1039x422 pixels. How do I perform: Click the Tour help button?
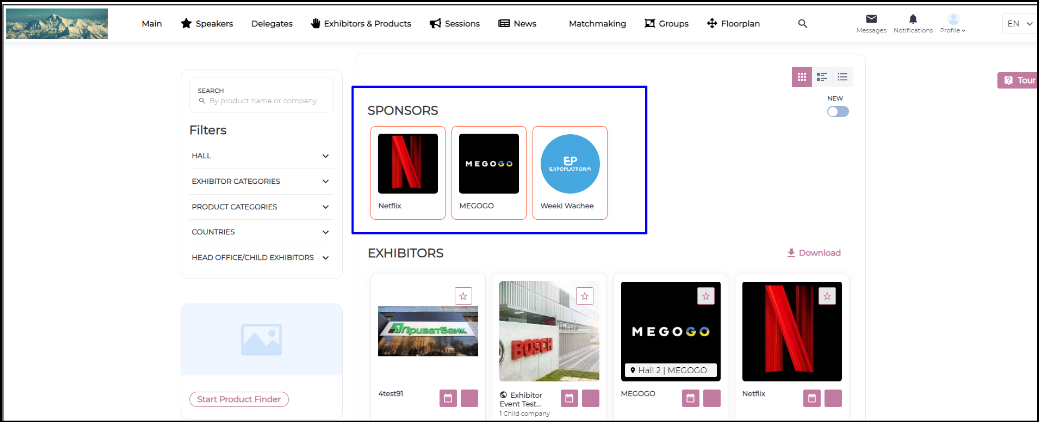1018,80
